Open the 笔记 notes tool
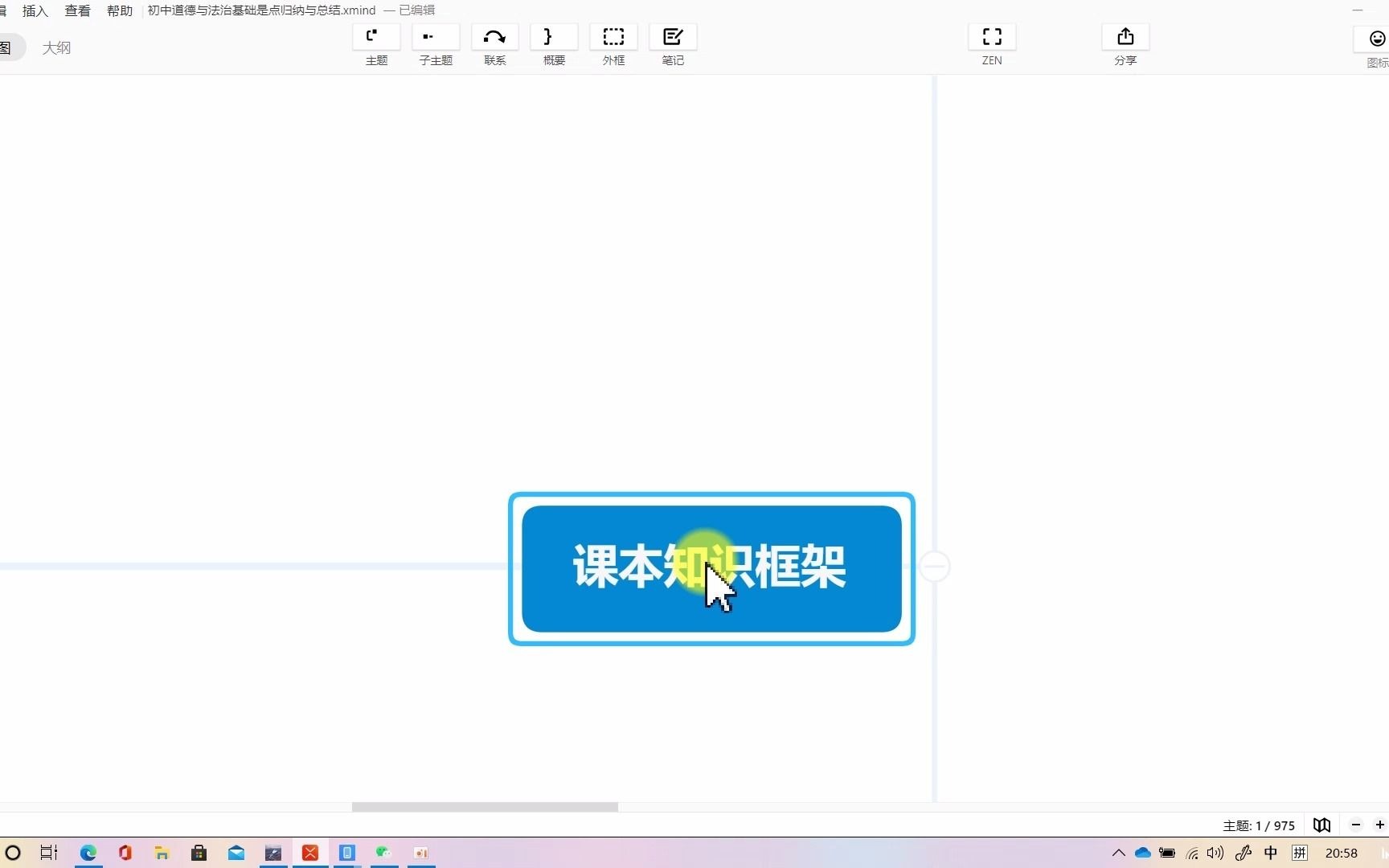 coord(673,46)
